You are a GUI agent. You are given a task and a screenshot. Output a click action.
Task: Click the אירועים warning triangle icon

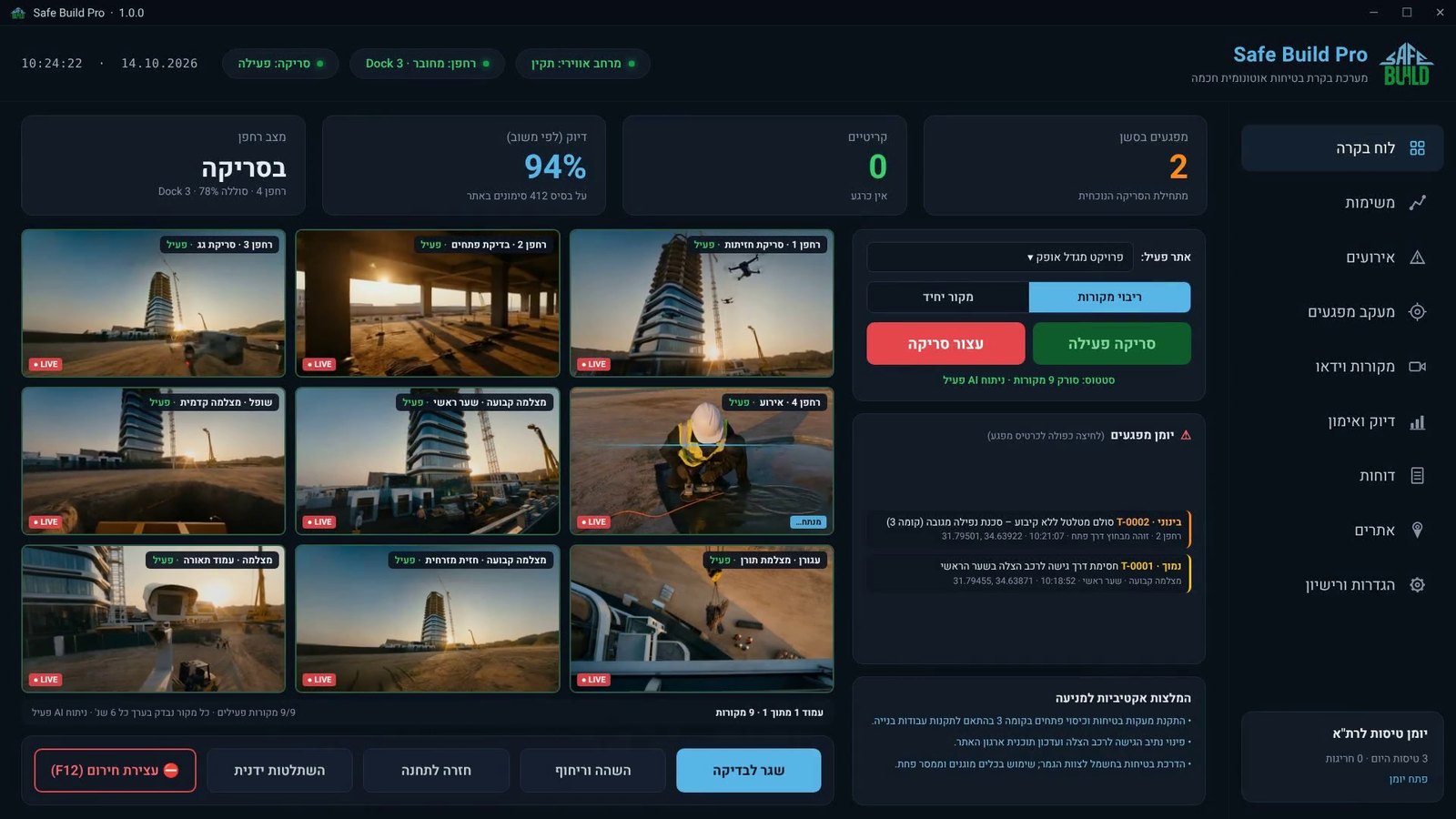[x=1417, y=258]
